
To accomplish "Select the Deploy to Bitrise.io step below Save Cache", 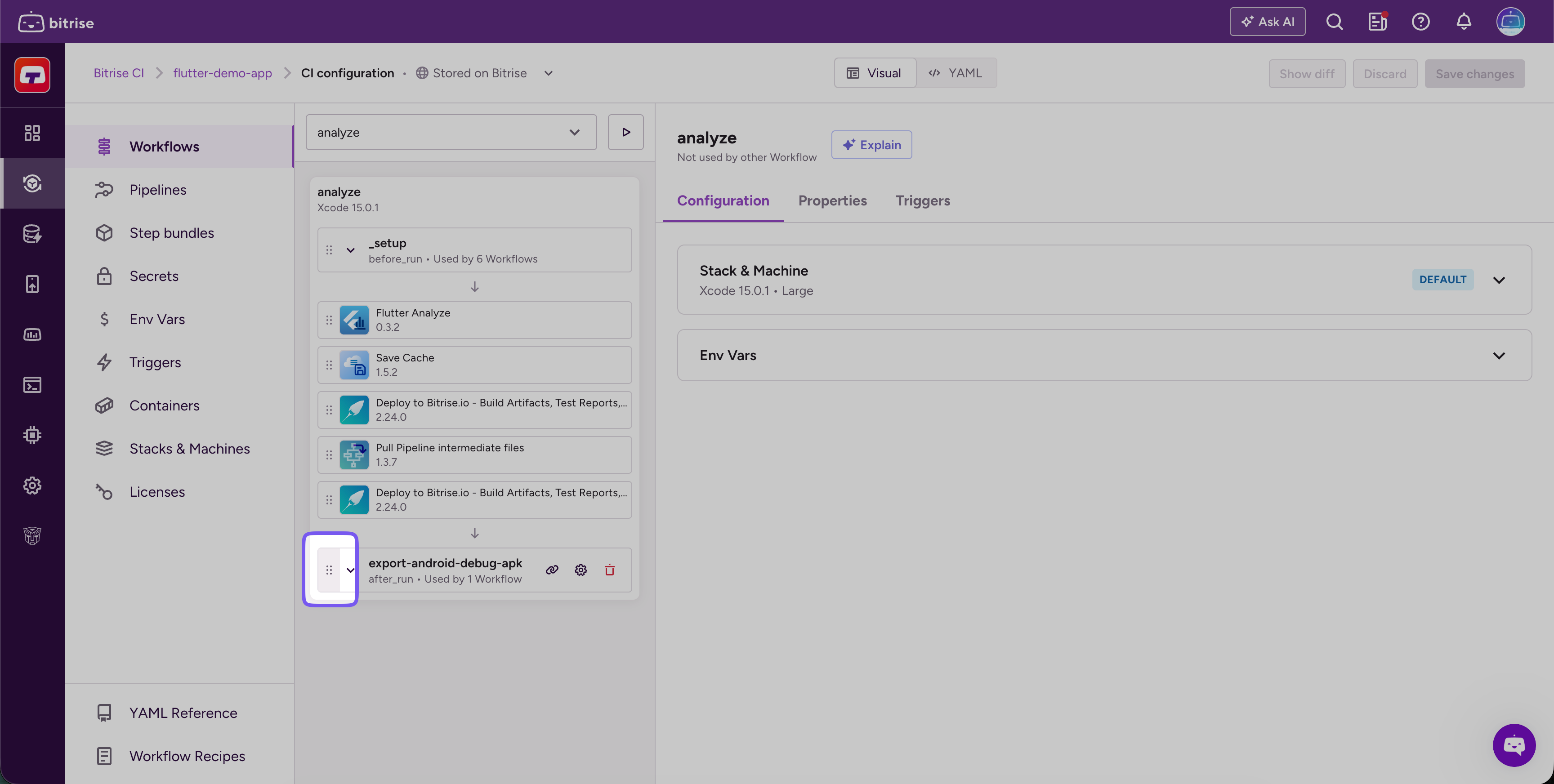I will pyautogui.click(x=475, y=410).
